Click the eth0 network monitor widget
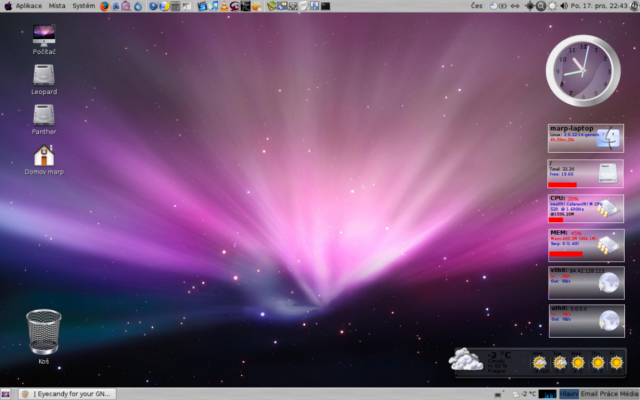Image resolution: width=640 pixels, height=400 pixels. (x=587, y=283)
